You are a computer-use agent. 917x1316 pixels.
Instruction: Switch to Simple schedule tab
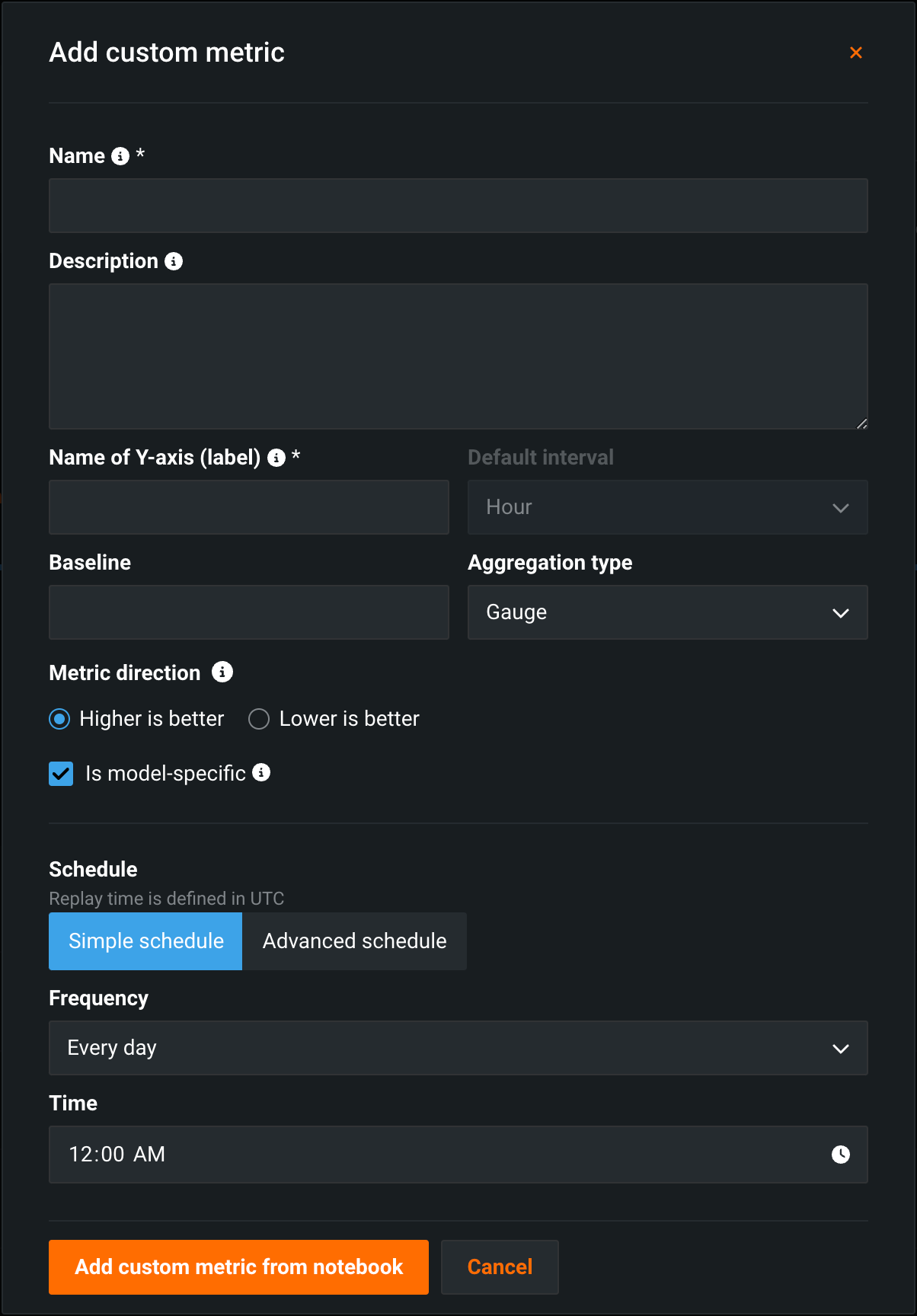pos(145,941)
